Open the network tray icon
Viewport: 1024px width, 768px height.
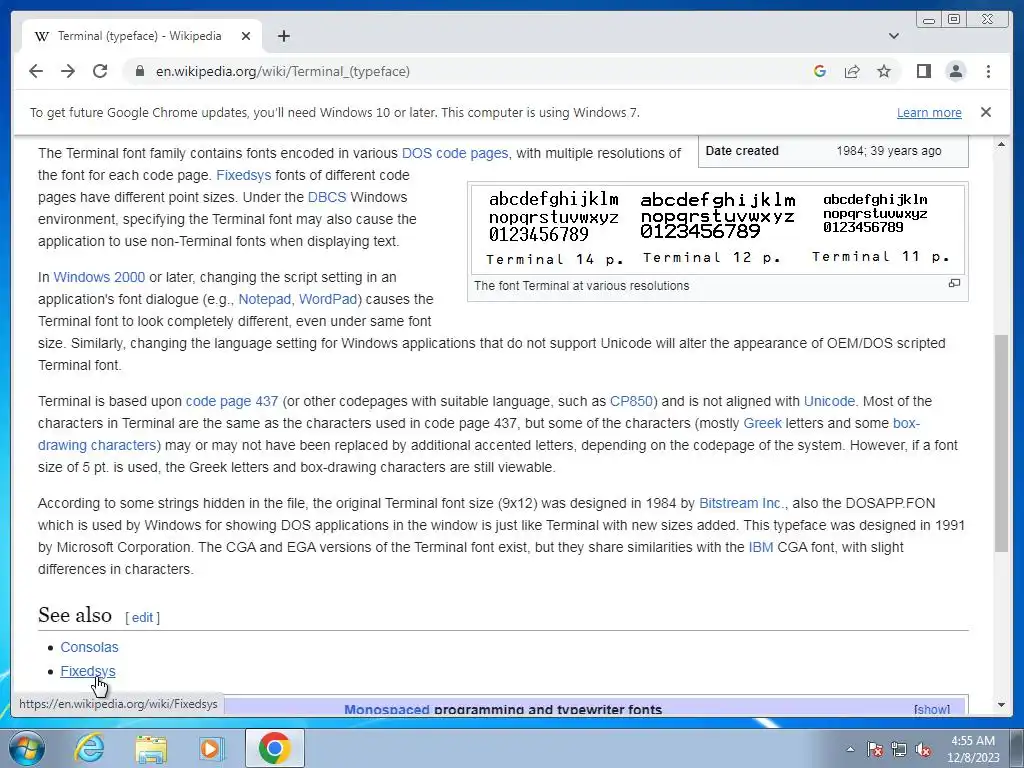899,750
